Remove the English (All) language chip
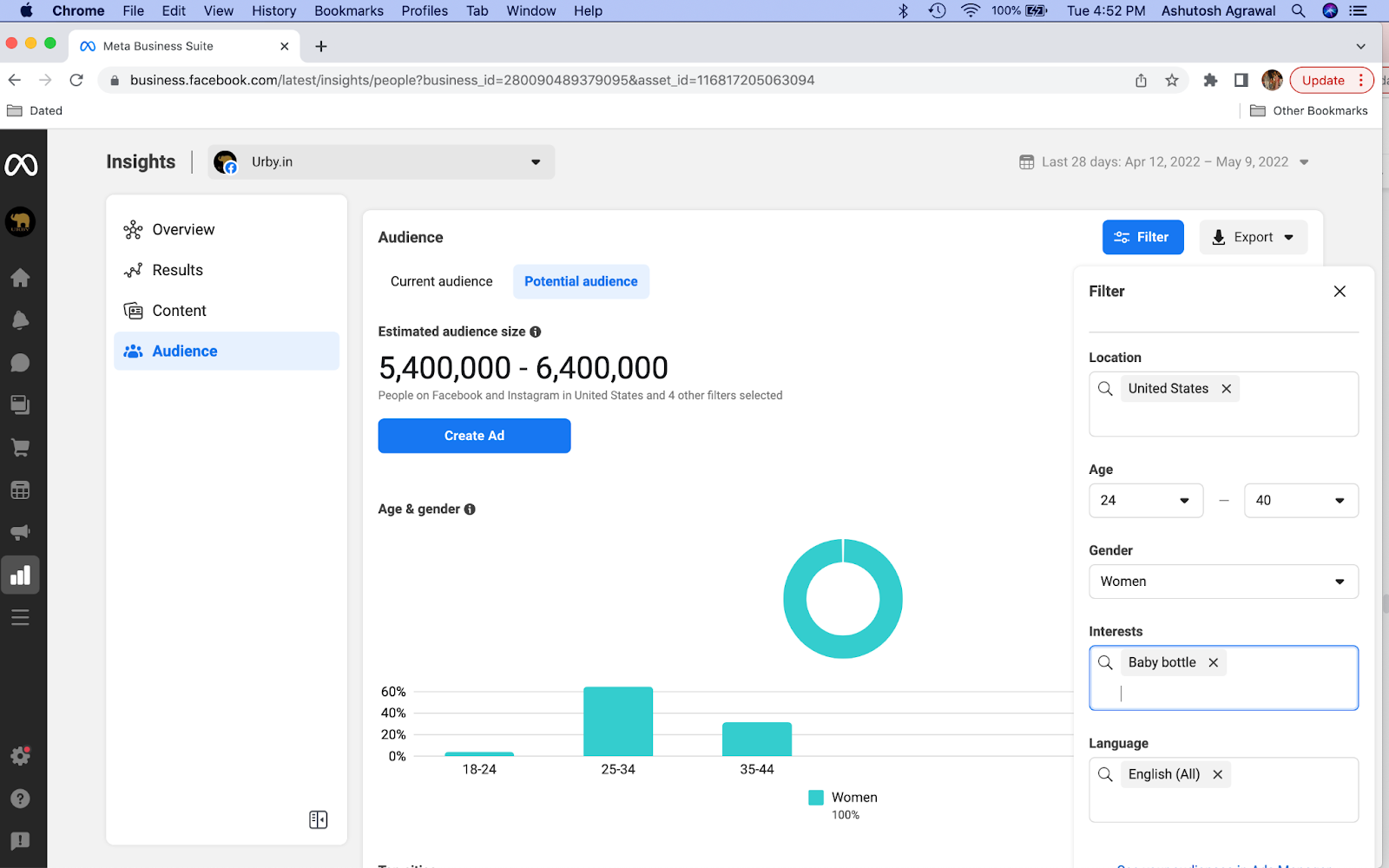The width and height of the screenshot is (1389, 868). [x=1218, y=774]
